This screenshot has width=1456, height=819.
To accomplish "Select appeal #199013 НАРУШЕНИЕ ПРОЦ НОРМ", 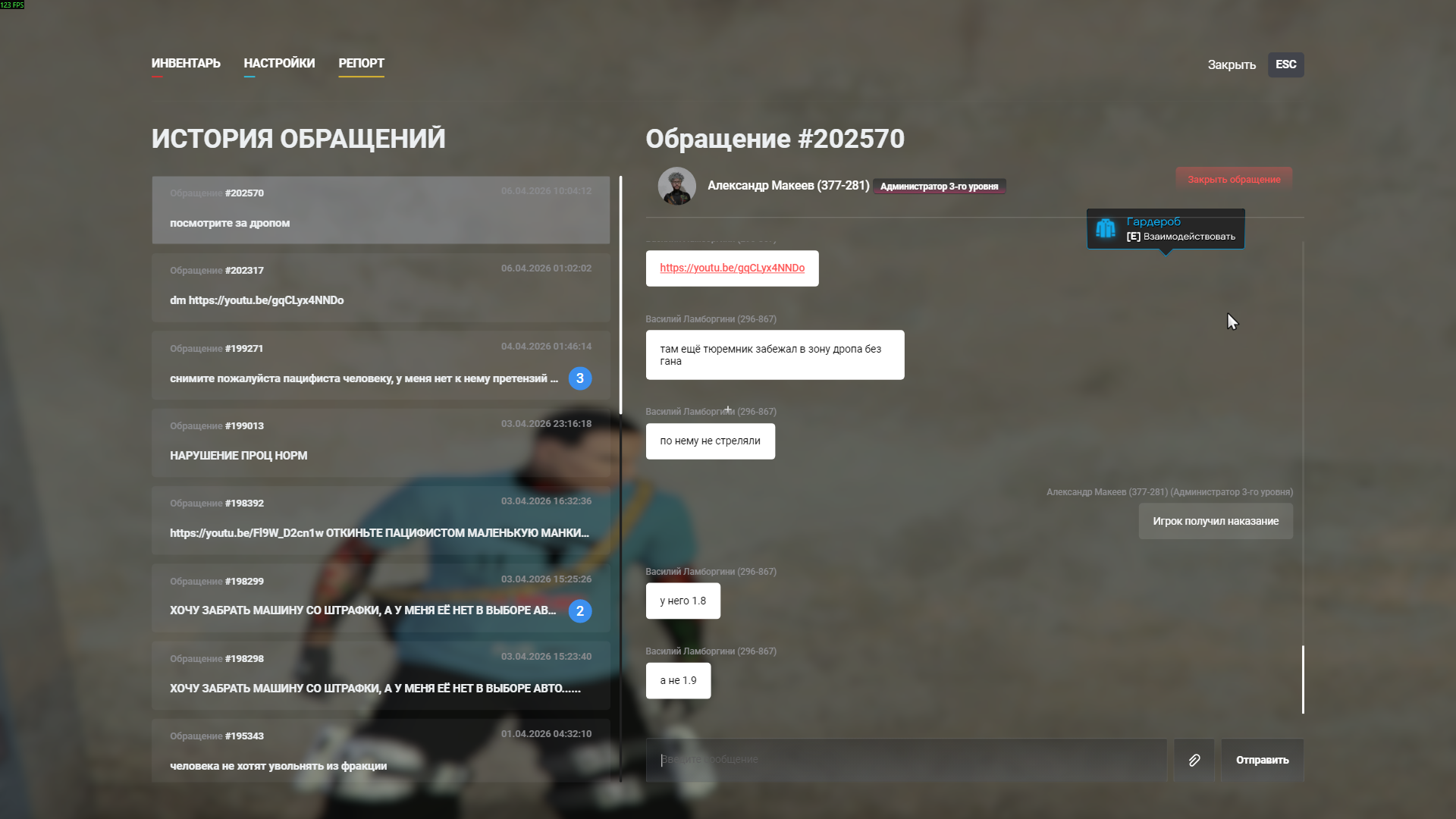I will (381, 442).
